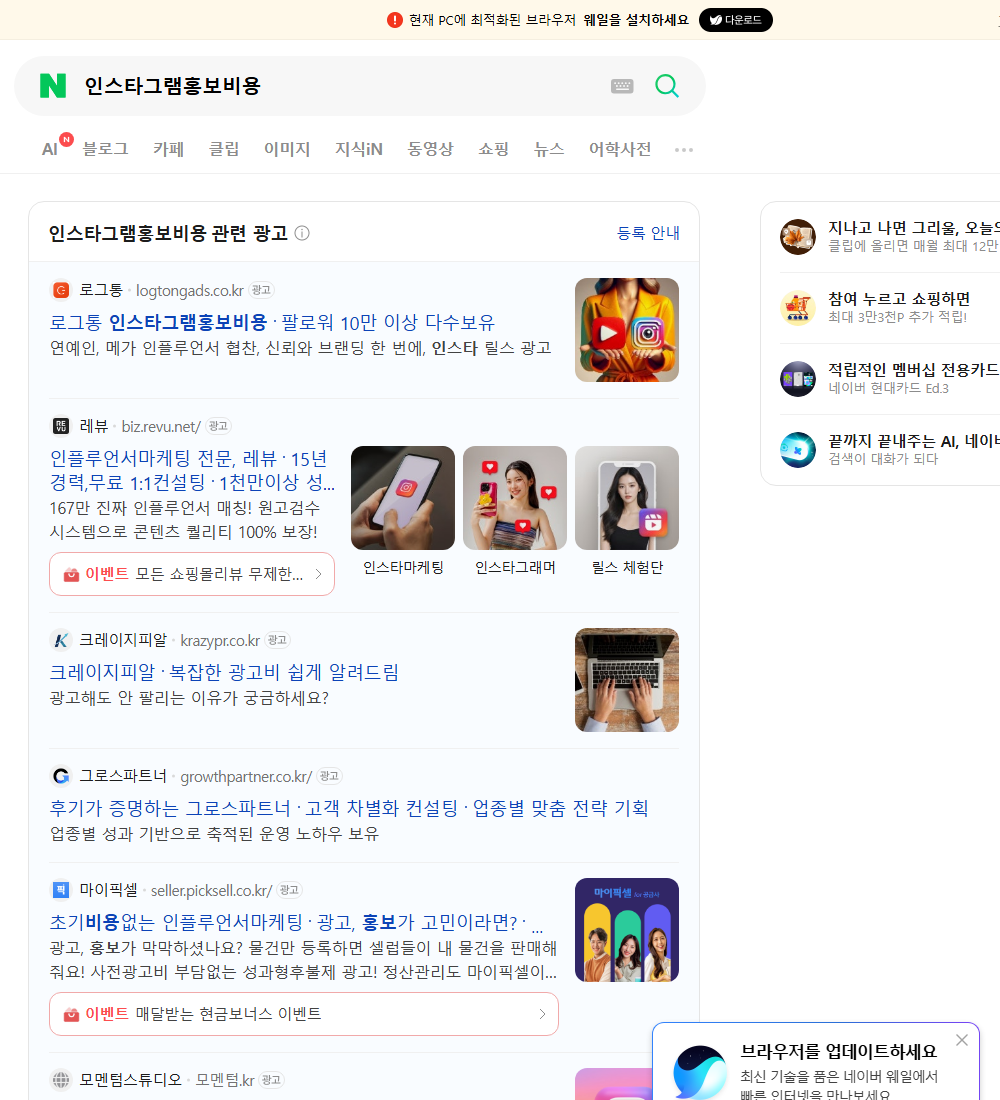Click the seller.picksell.co.kr/ URL
The height and width of the screenshot is (1100, 1000).
tap(211, 890)
